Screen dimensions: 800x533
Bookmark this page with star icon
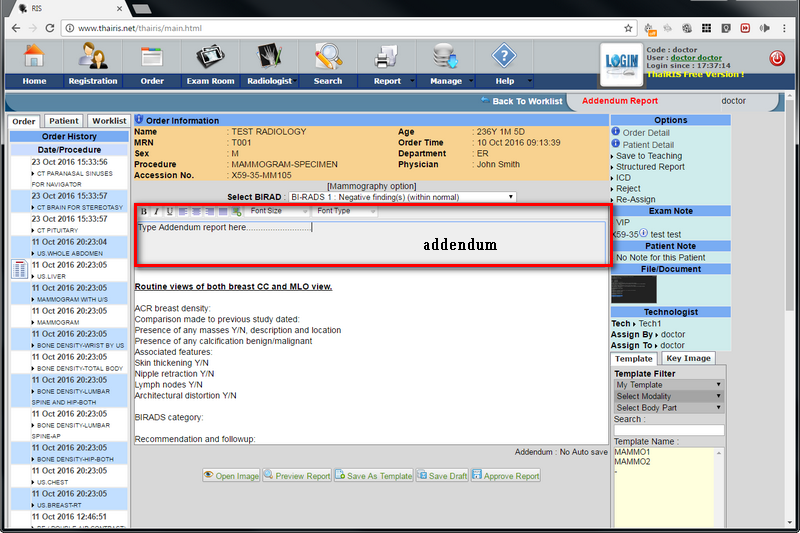tap(628, 28)
